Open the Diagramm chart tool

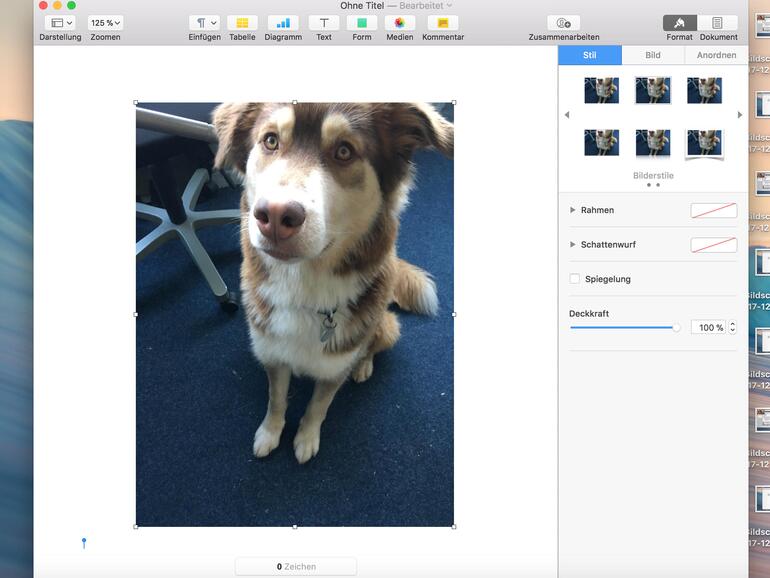coord(283,23)
